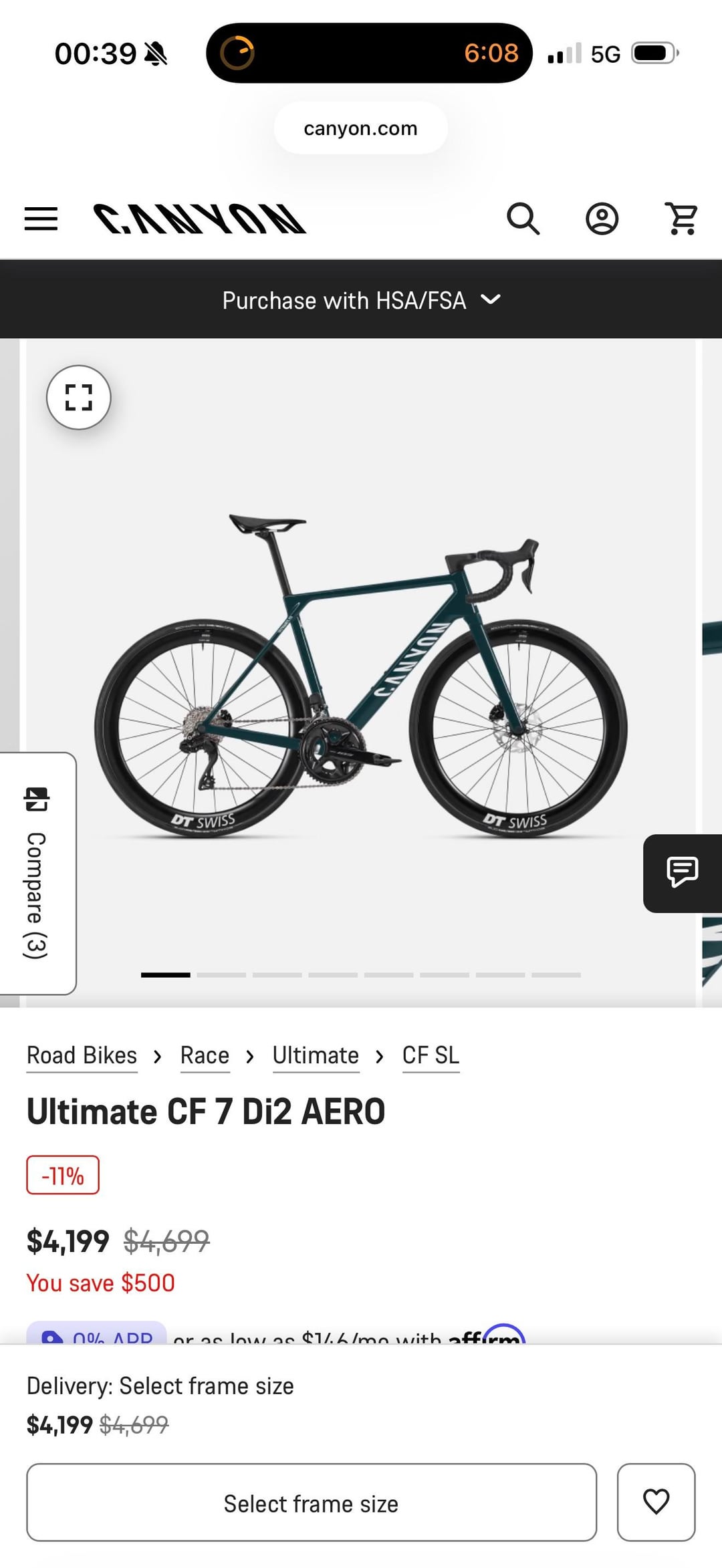Open the Select frame size selector
The image size is (722, 1568).
(312, 1502)
